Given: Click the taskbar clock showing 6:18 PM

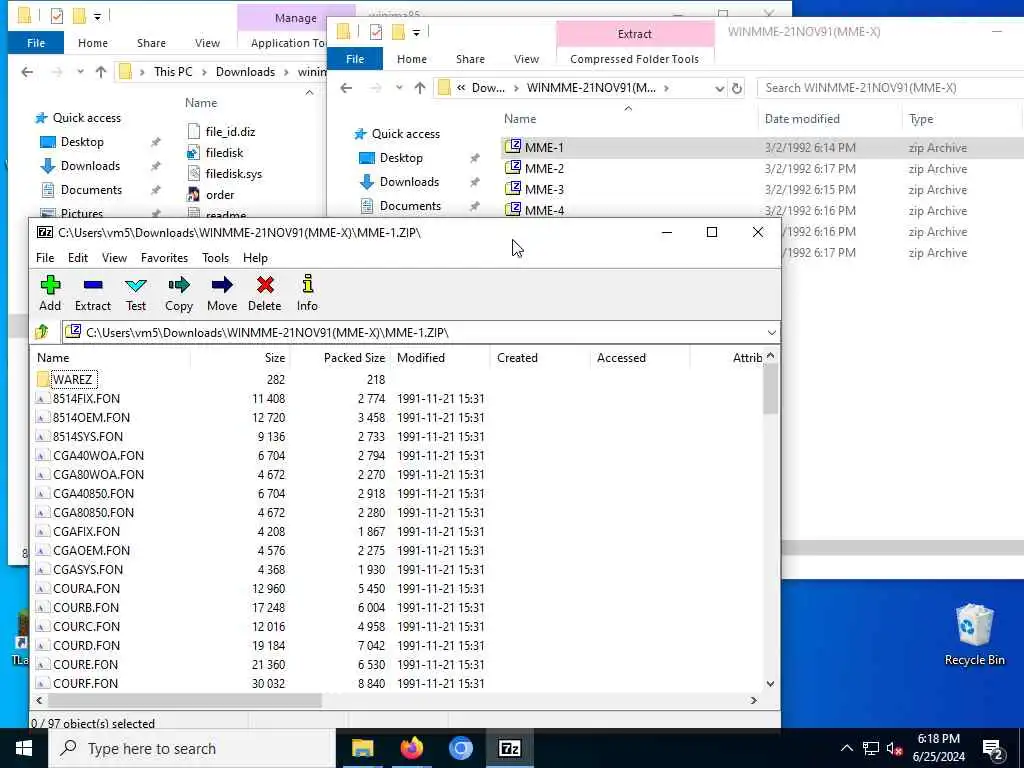Looking at the screenshot, I should tap(938, 748).
